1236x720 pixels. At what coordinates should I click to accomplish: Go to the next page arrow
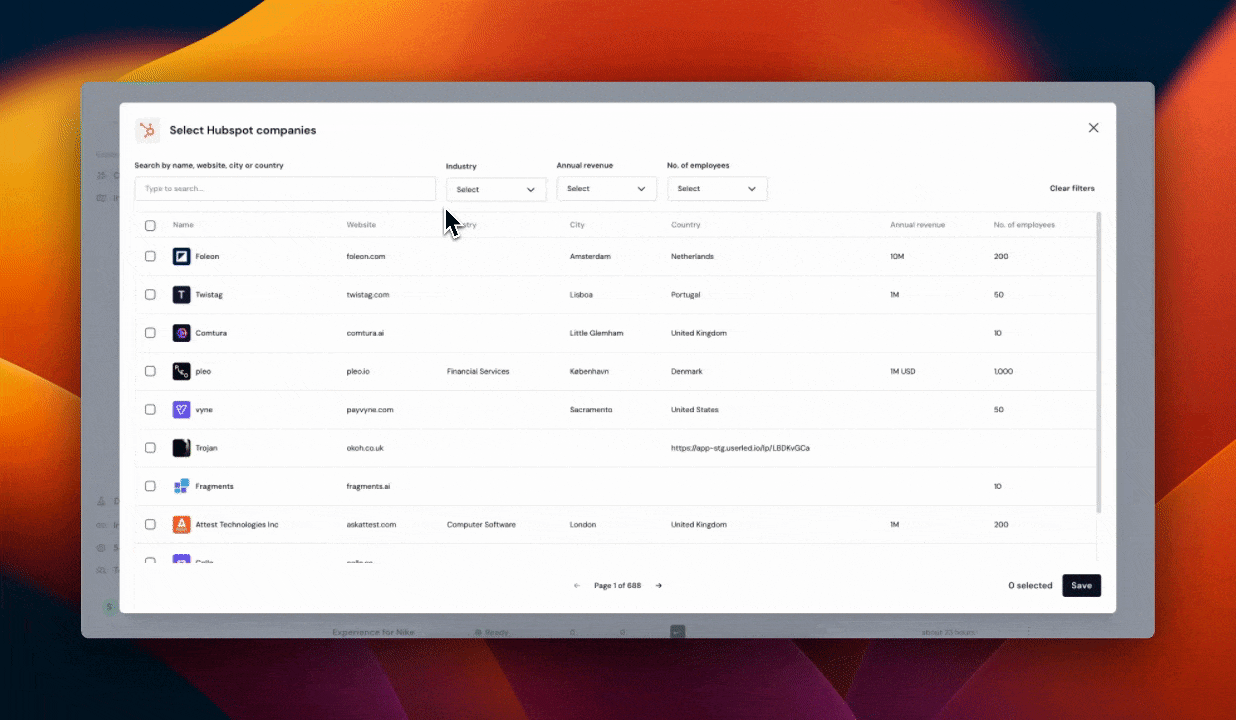[659, 586]
